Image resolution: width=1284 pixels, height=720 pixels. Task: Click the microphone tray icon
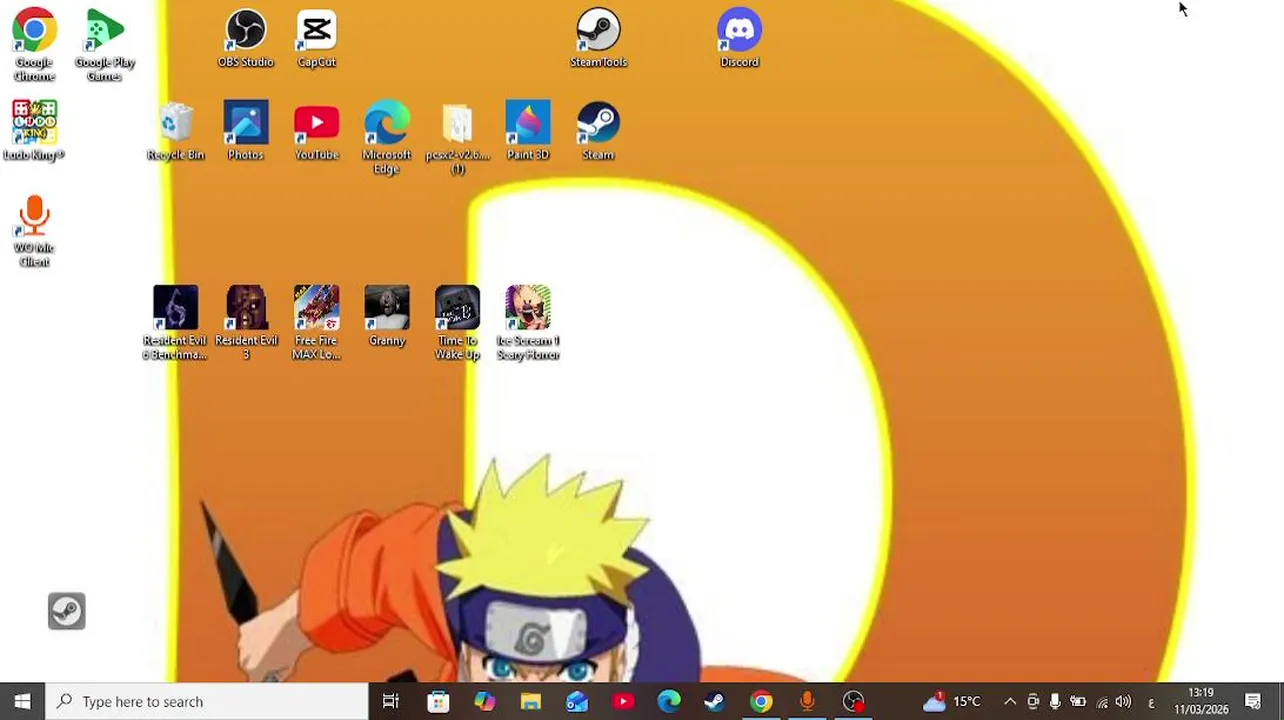point(1055,702)
